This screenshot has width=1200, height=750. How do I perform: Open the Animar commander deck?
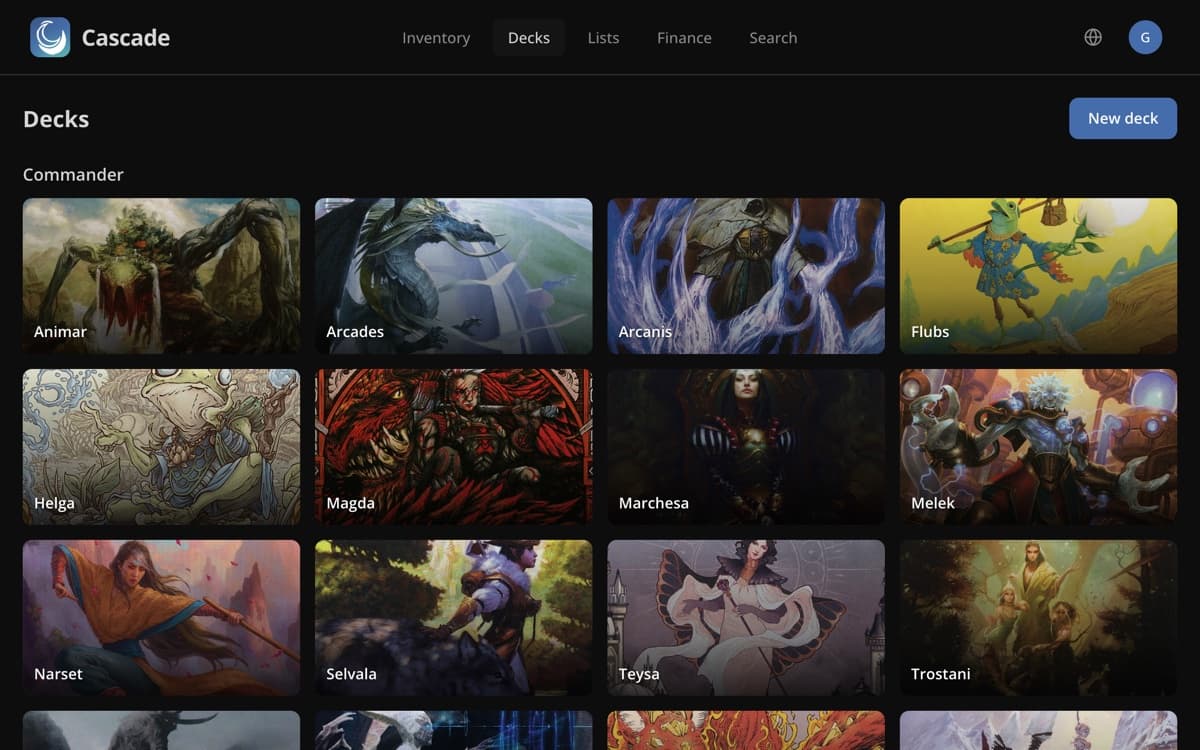(x=161, y=276)
